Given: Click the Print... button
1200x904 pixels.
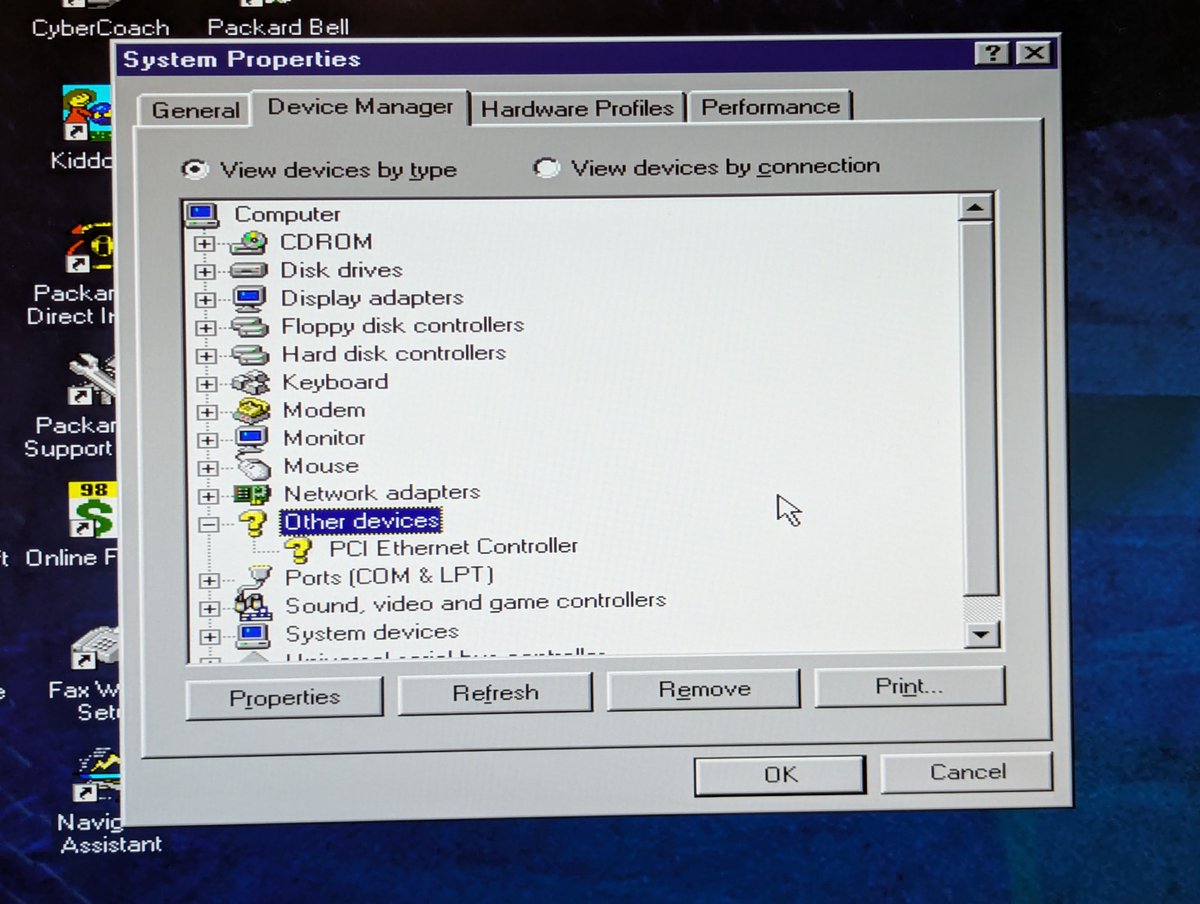Looking at the screenshot, I should pyautogui.click(x=909, y=686).
